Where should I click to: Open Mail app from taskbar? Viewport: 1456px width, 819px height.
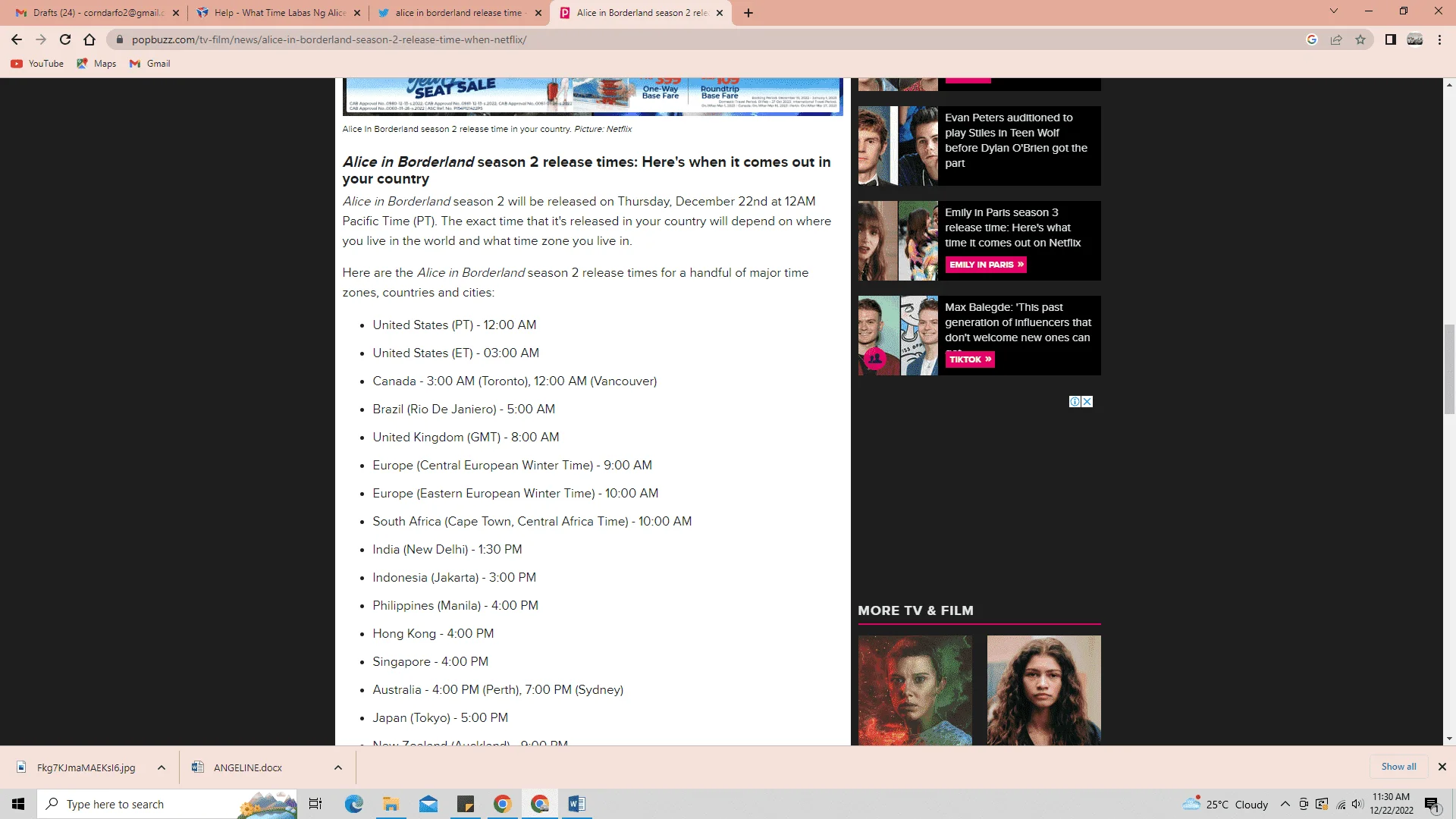[428, 804]
